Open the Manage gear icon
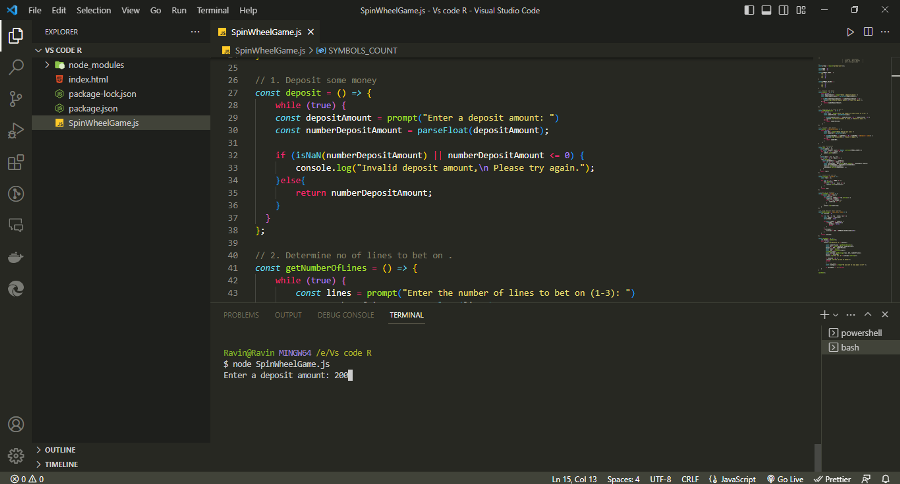900x484 pixels. click(x=16, y=456)
